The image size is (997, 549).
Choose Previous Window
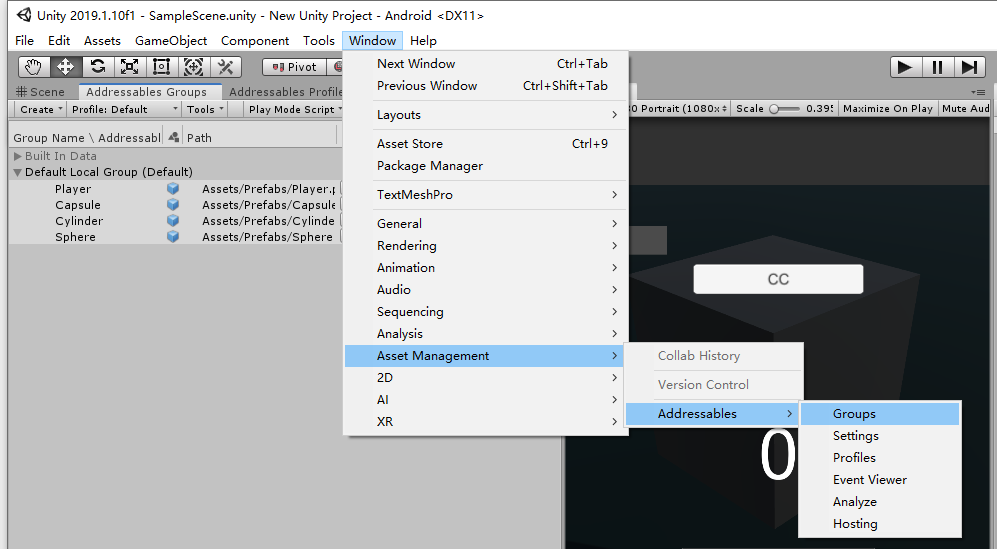tap(486, 86)
